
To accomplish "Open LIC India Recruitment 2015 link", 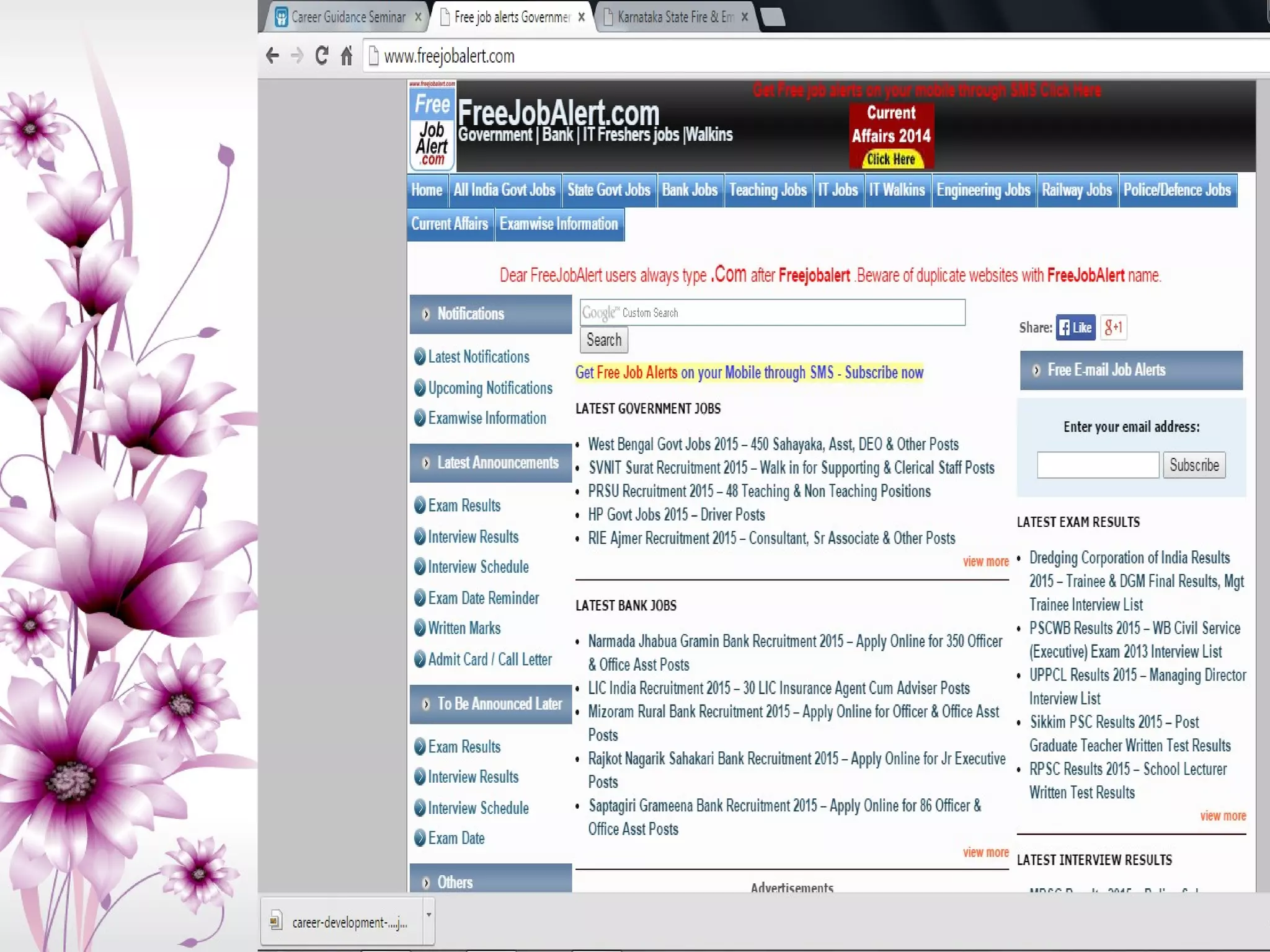I will 779,689.
